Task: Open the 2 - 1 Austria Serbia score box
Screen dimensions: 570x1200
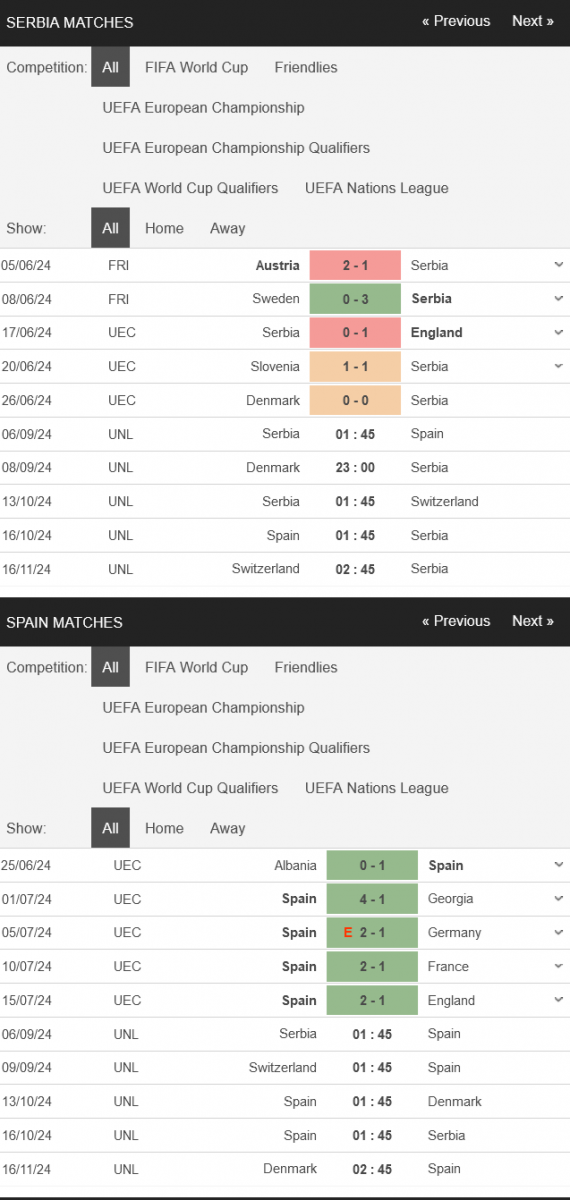Action: pos(355,265)
